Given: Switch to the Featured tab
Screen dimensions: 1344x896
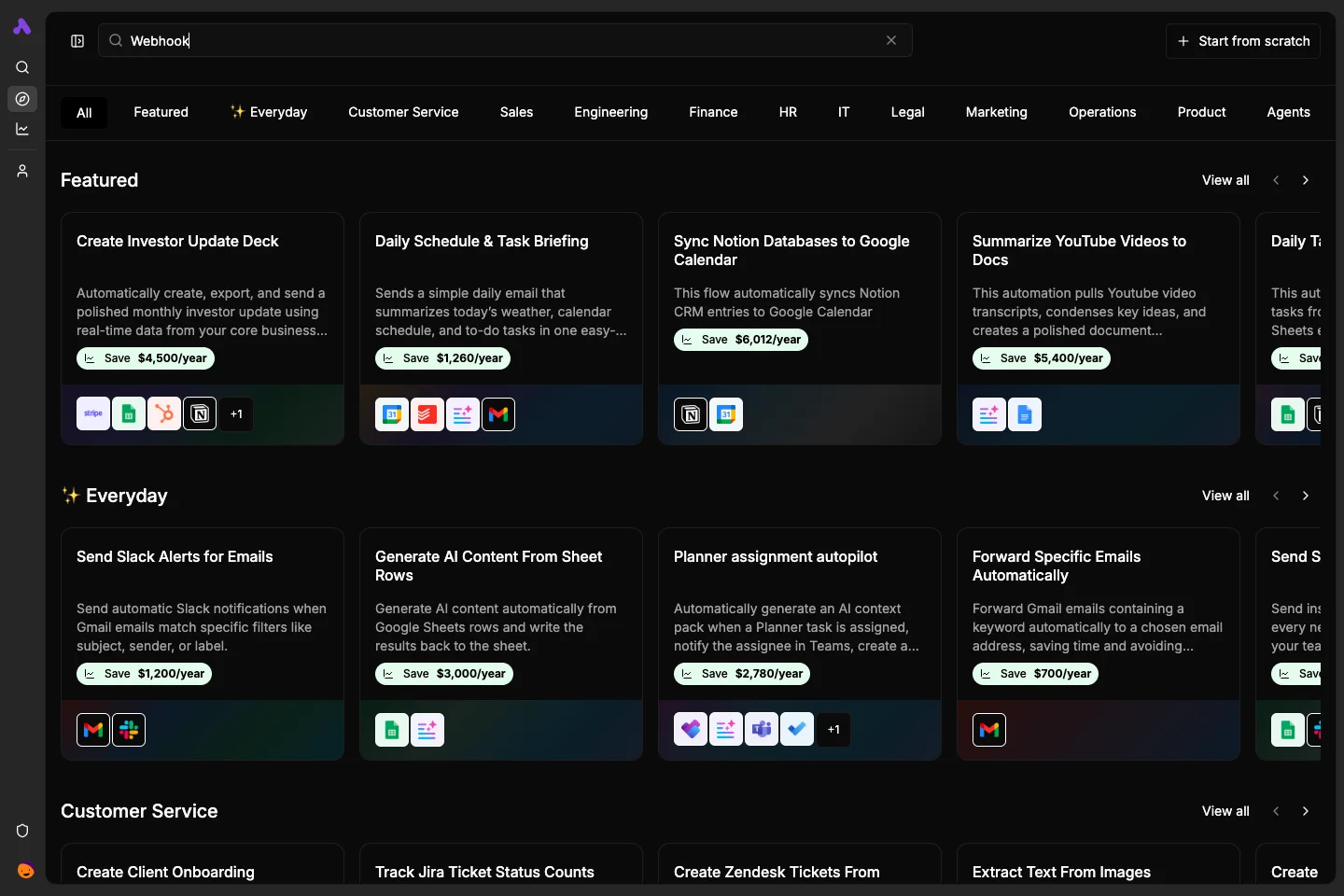Looking at the screenshot, I should pos(161,112).
